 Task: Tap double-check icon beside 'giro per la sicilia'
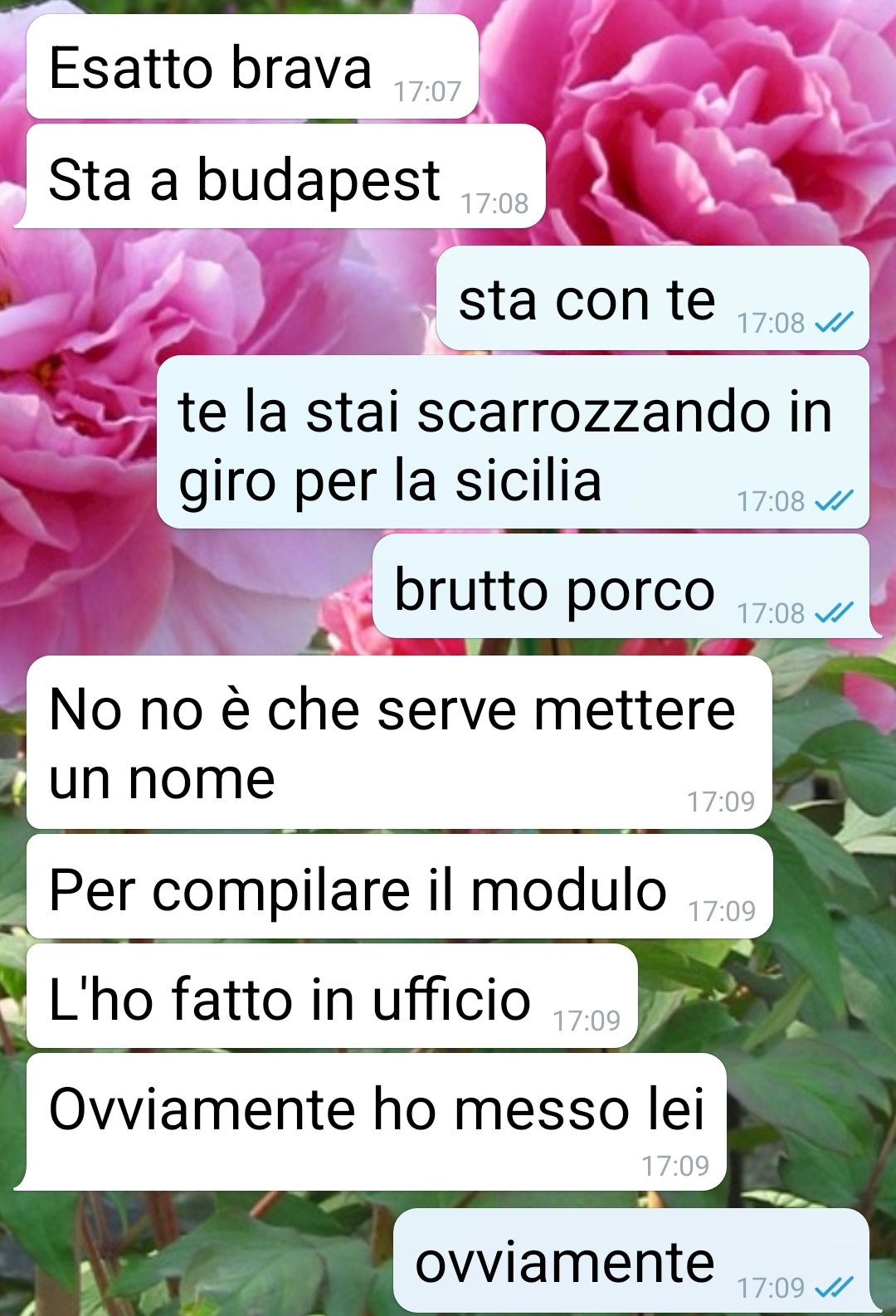(833, 500)
